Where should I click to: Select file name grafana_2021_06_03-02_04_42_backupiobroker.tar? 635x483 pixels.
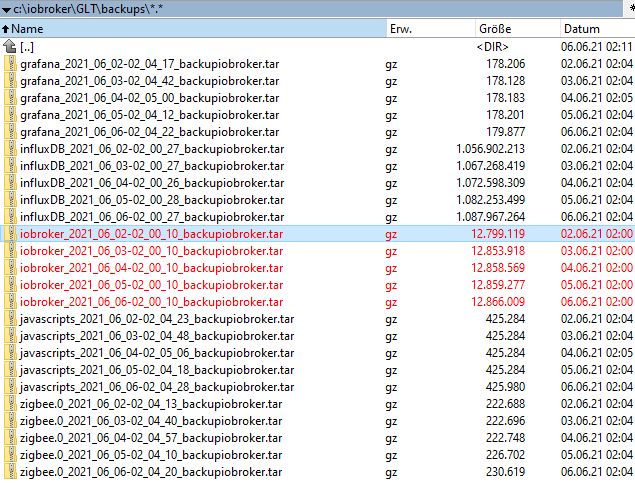(x=149, y=81)
